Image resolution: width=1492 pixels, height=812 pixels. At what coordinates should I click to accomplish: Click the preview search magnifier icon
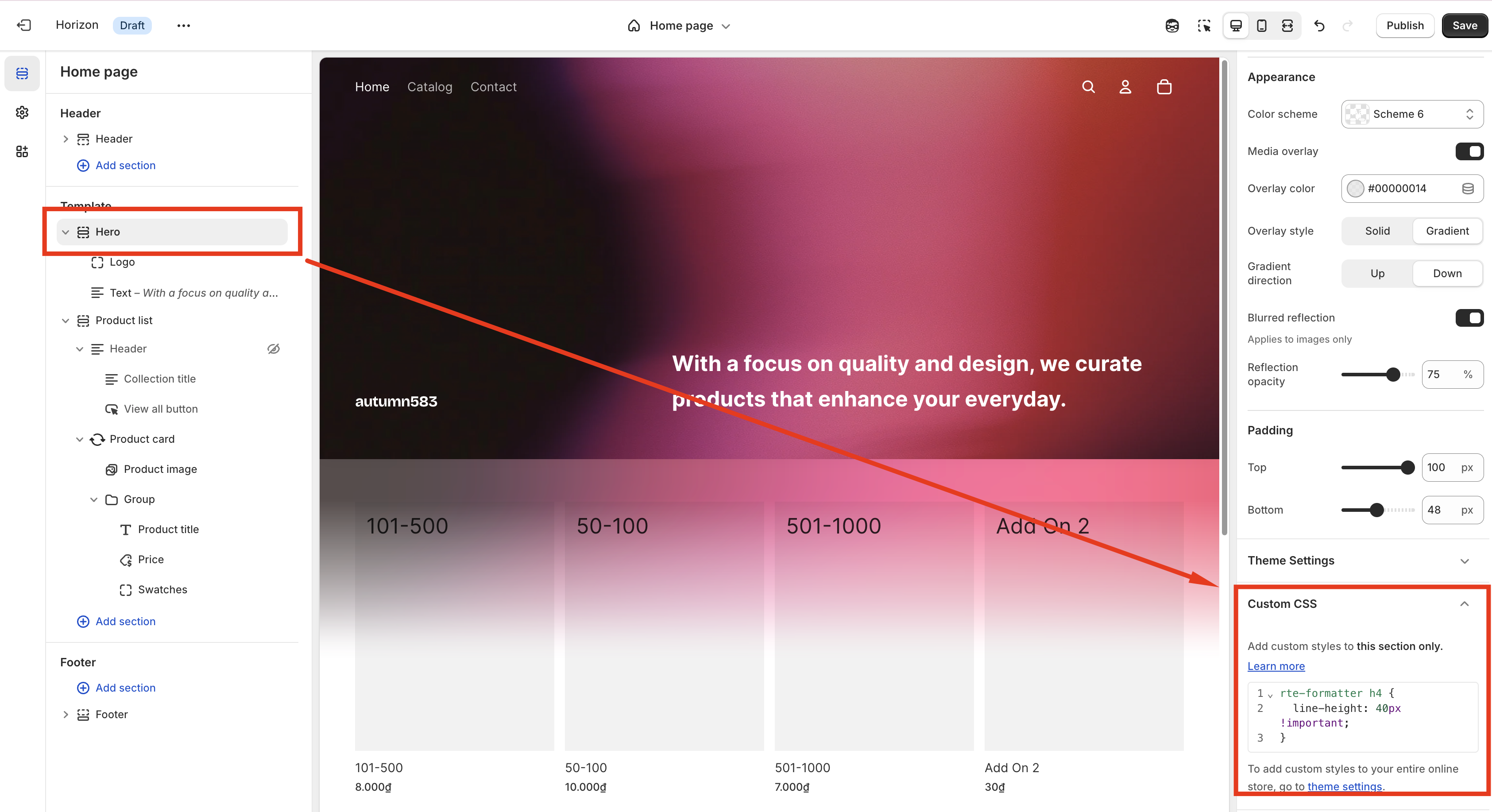click(x=1088, y=87)
